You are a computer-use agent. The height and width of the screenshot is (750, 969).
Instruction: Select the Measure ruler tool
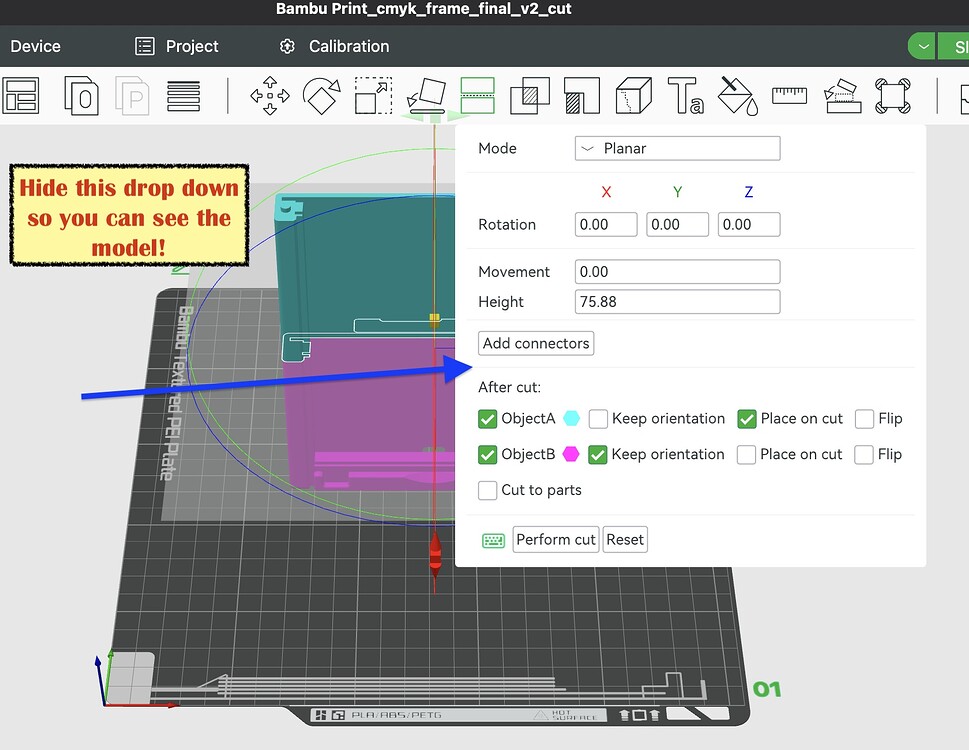(789, 96)
